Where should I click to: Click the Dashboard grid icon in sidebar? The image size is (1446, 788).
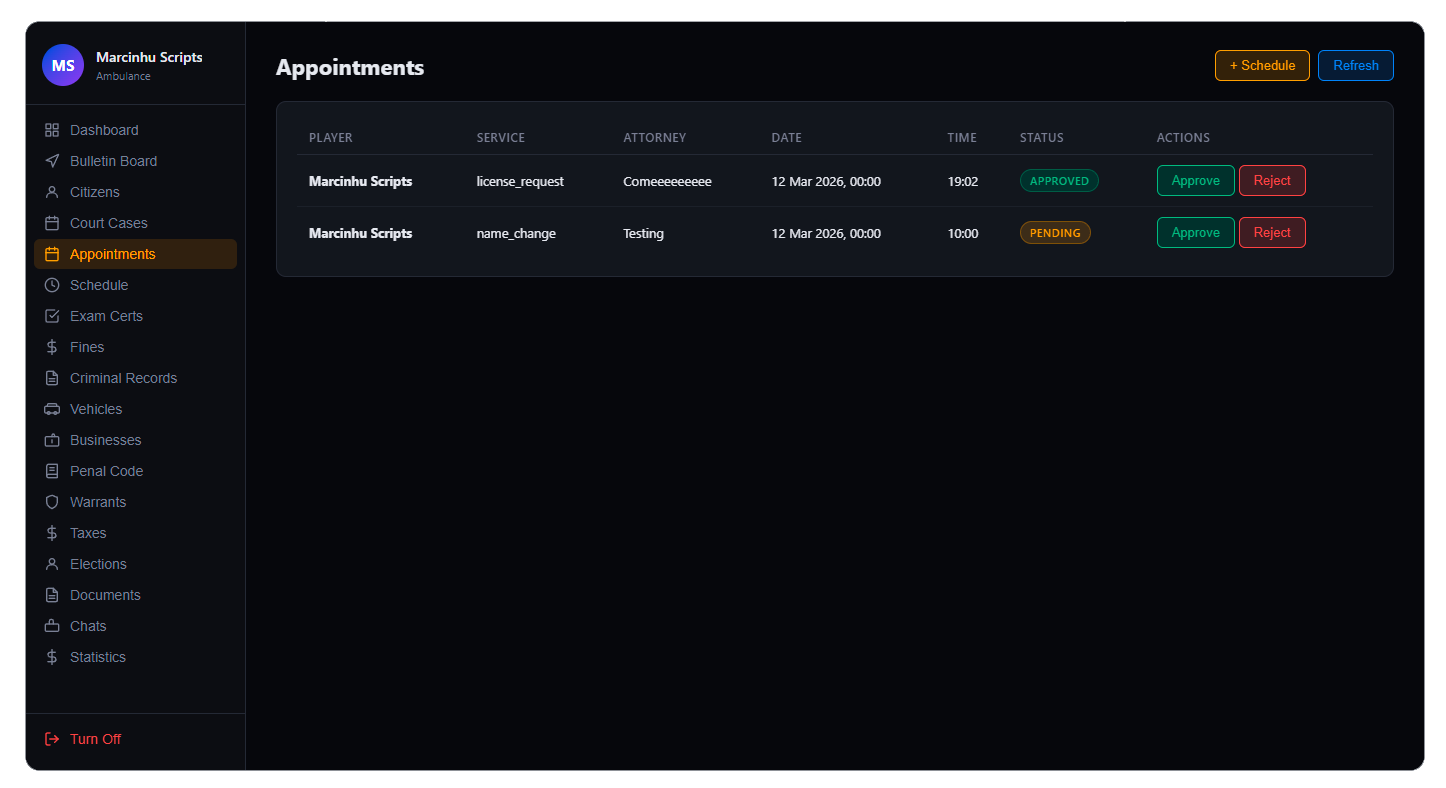52,130
